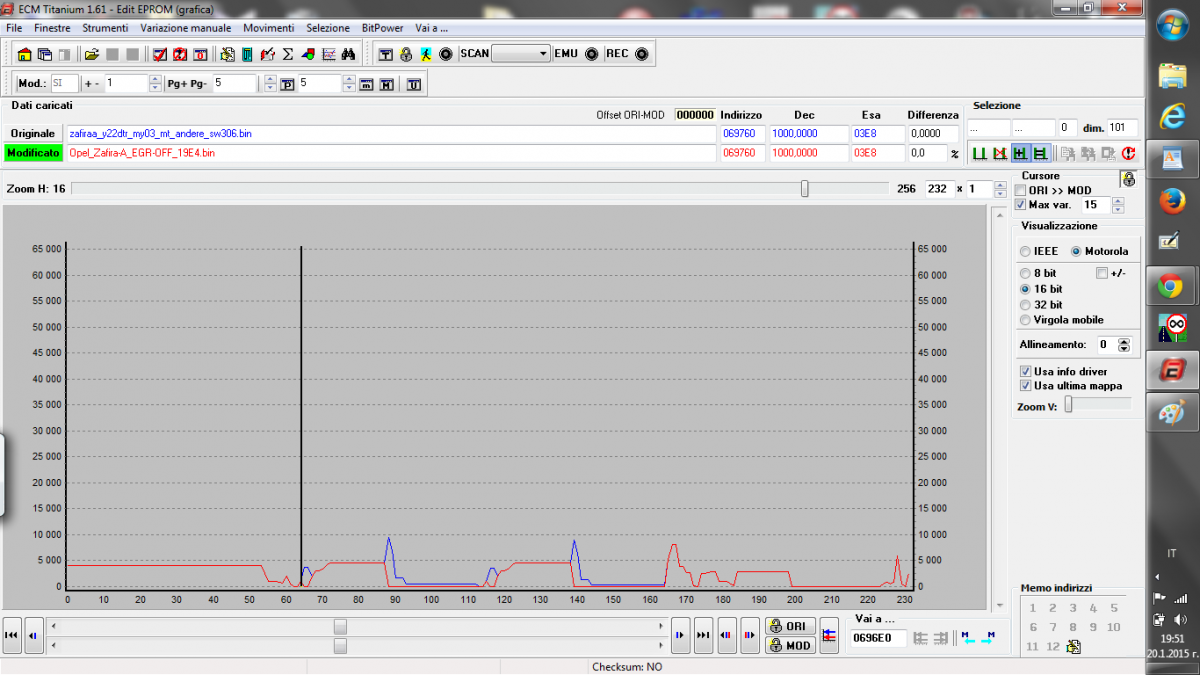Increase the Max var. value spinner
This screenshot has height=675, width=1200.
[1118, 200]
